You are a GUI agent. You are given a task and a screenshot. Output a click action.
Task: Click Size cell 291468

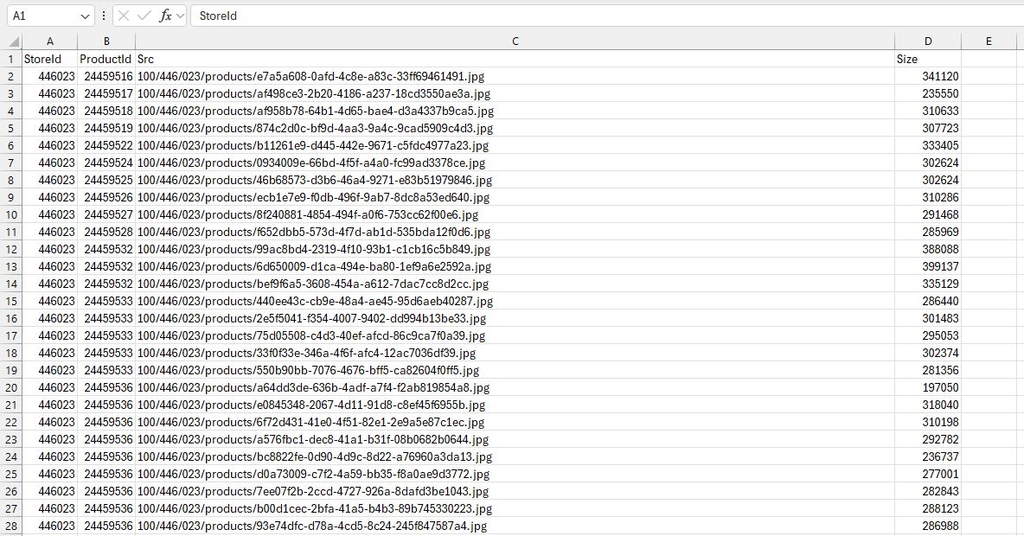pyautogui.click(x=927, y=215)
